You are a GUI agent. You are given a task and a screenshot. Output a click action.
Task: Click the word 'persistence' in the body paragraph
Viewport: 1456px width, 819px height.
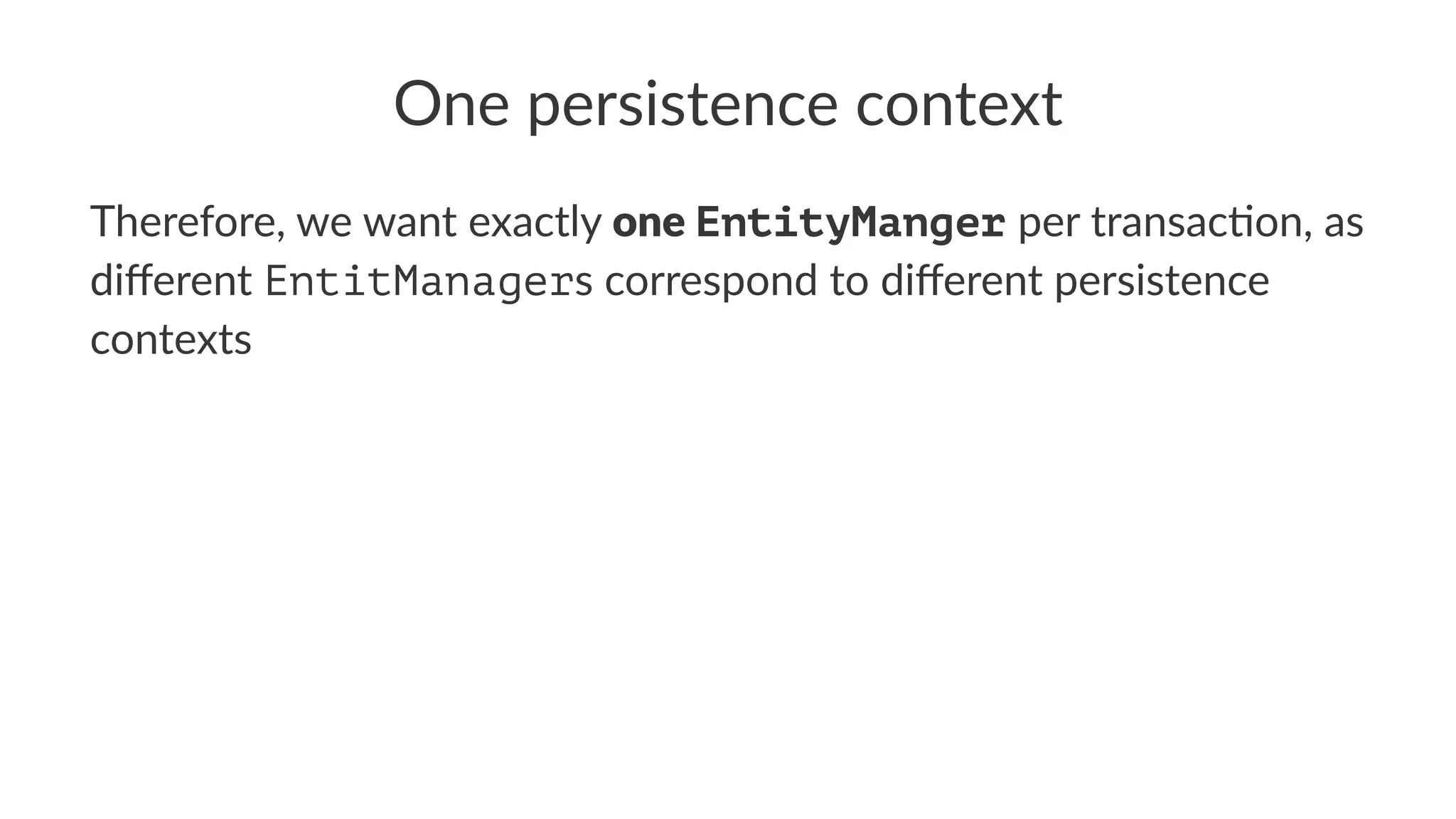(x=1162, y=282)
